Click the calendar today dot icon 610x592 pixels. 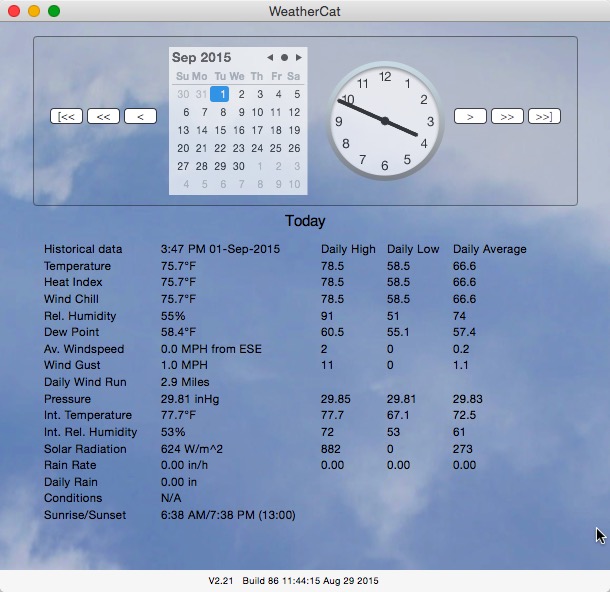tap(284, 58)
